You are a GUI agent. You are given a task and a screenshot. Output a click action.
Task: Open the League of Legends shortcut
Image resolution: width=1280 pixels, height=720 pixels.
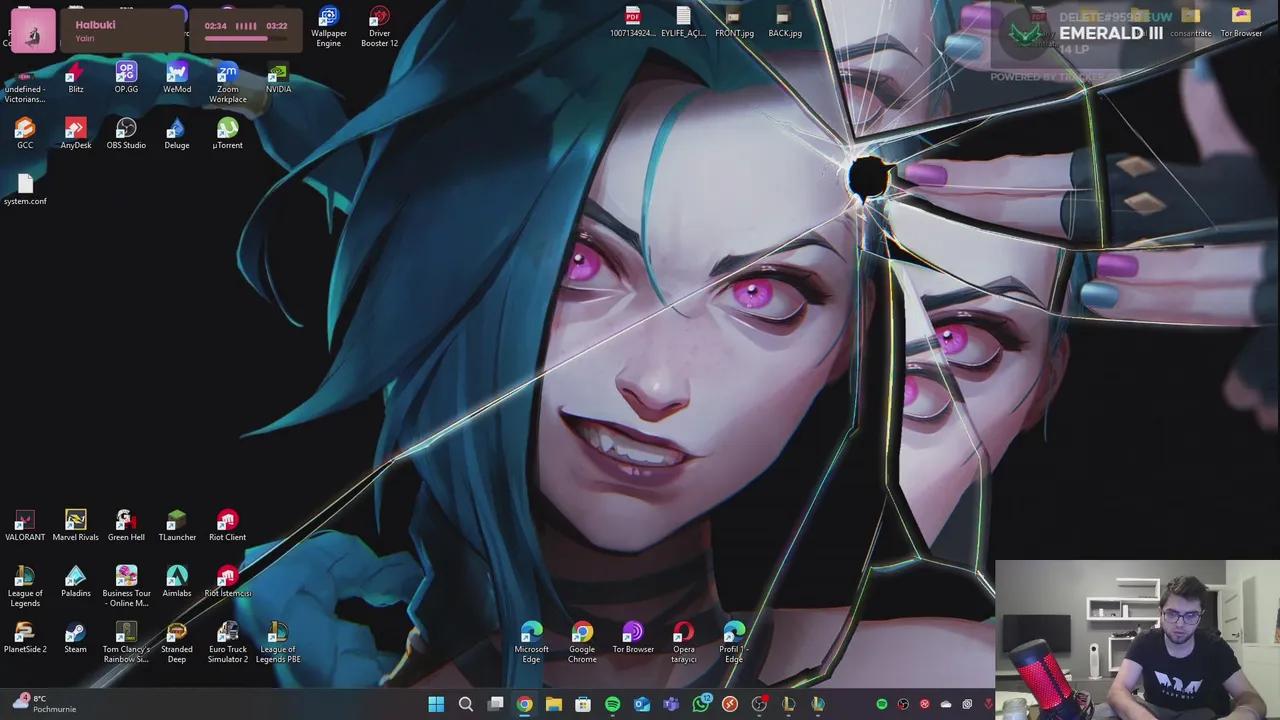point(25,587)
